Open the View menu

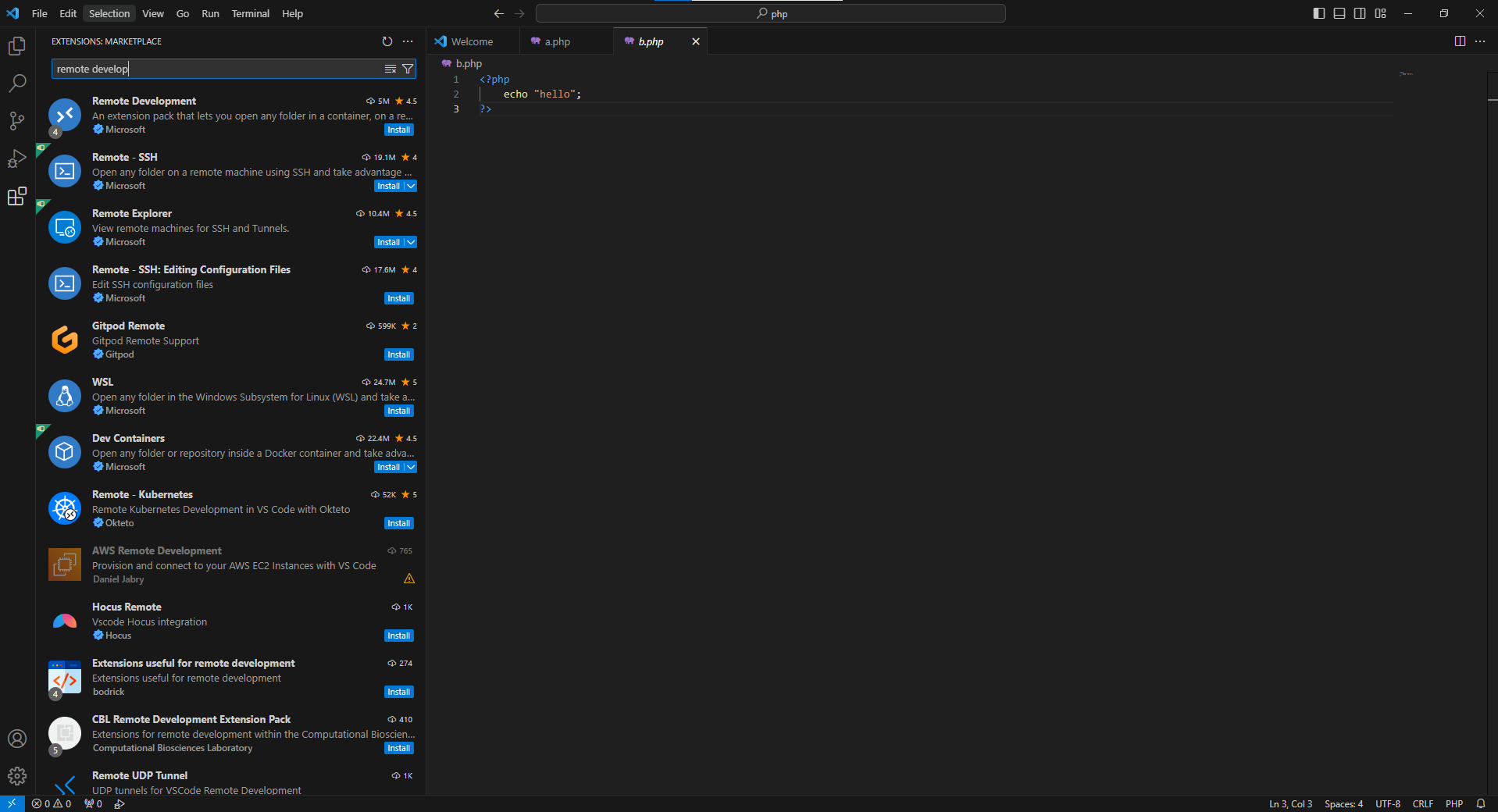pos(153,13)
